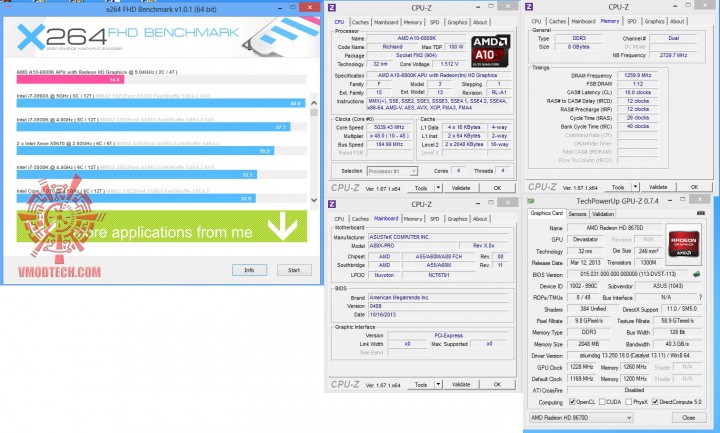Click the AMD A10 logo in CPU-Z
720x433 pixels.
pos(490,51)
